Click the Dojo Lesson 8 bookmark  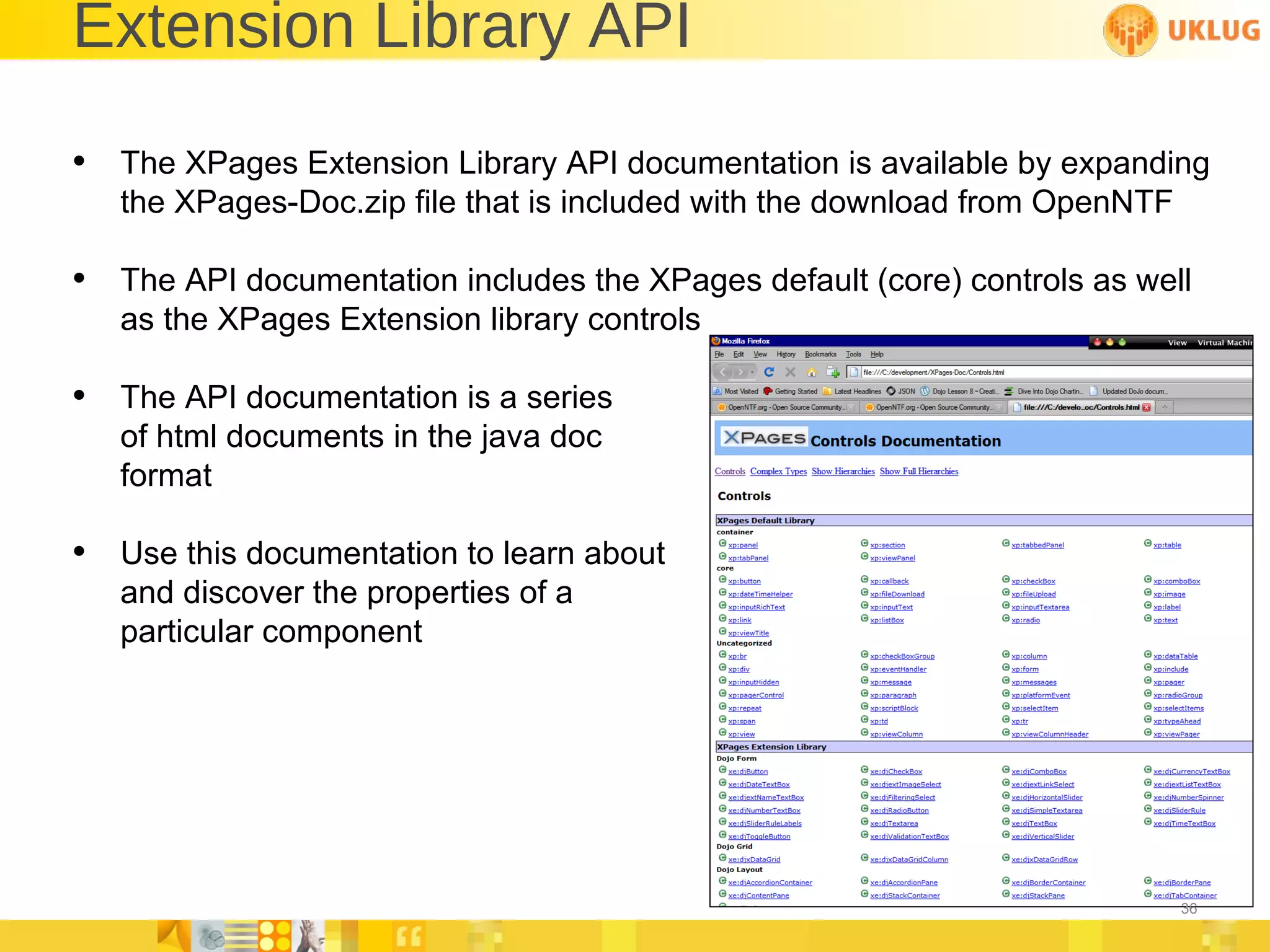[x=959, y=391]
